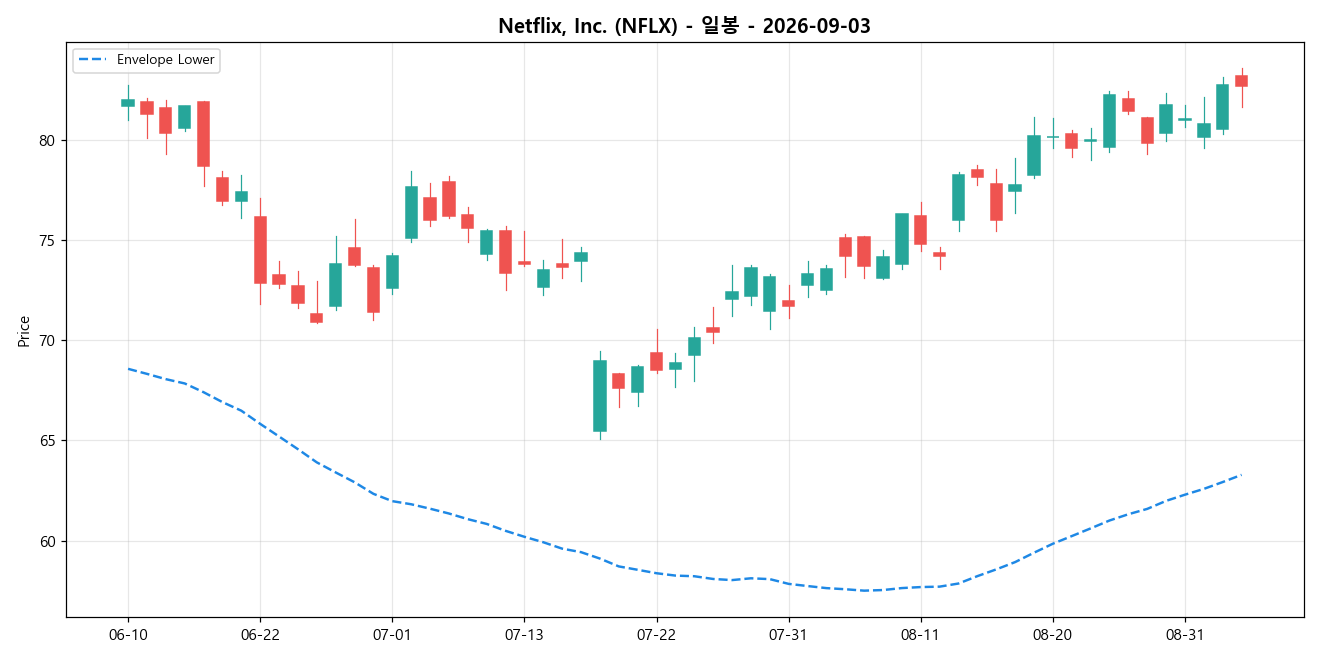The height and width of the screenshot is (660, 1320).
Task: Click the 08-31 x-axis date label
Action: (x=1184, y=634)
